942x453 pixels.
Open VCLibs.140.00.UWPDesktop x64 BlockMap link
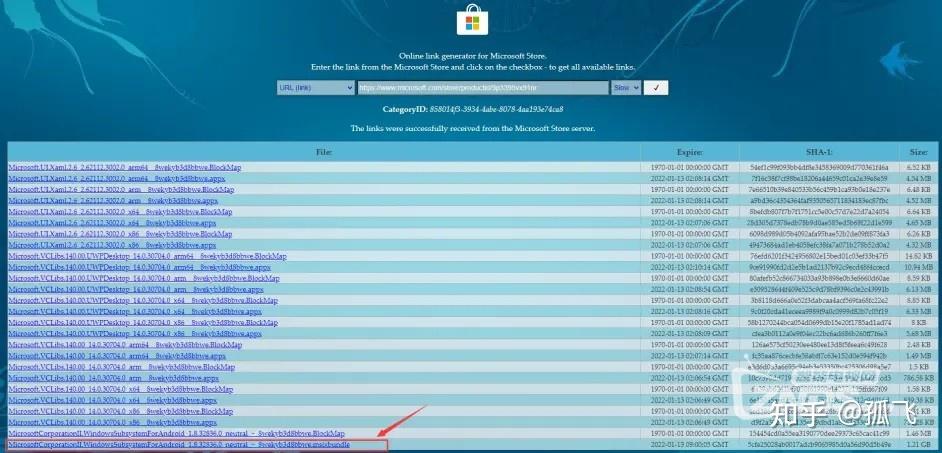(143, 300)
